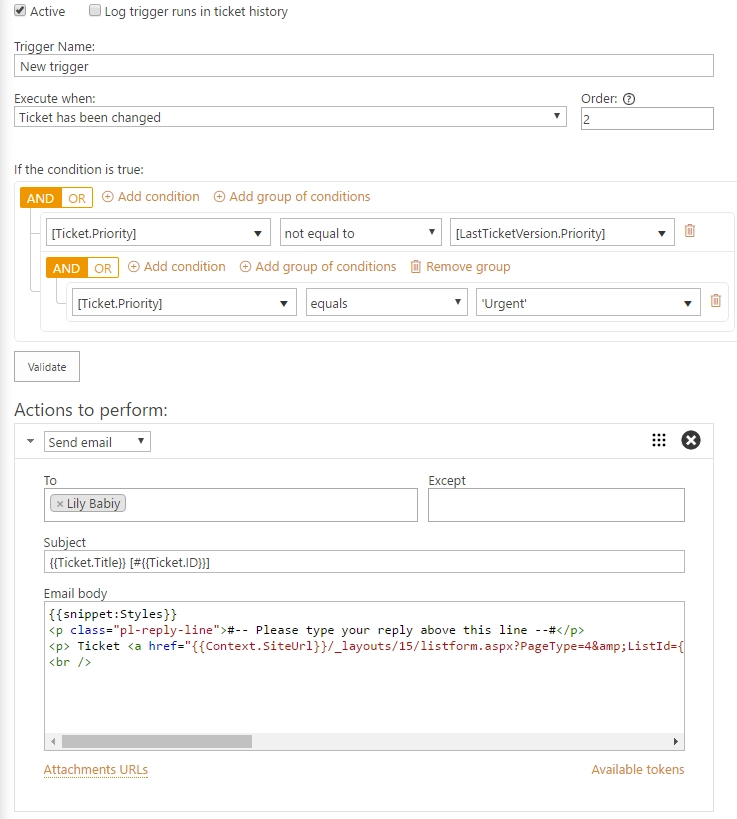Click the Validate button
This screenshot has width=737, height=819.
point(47,367)
